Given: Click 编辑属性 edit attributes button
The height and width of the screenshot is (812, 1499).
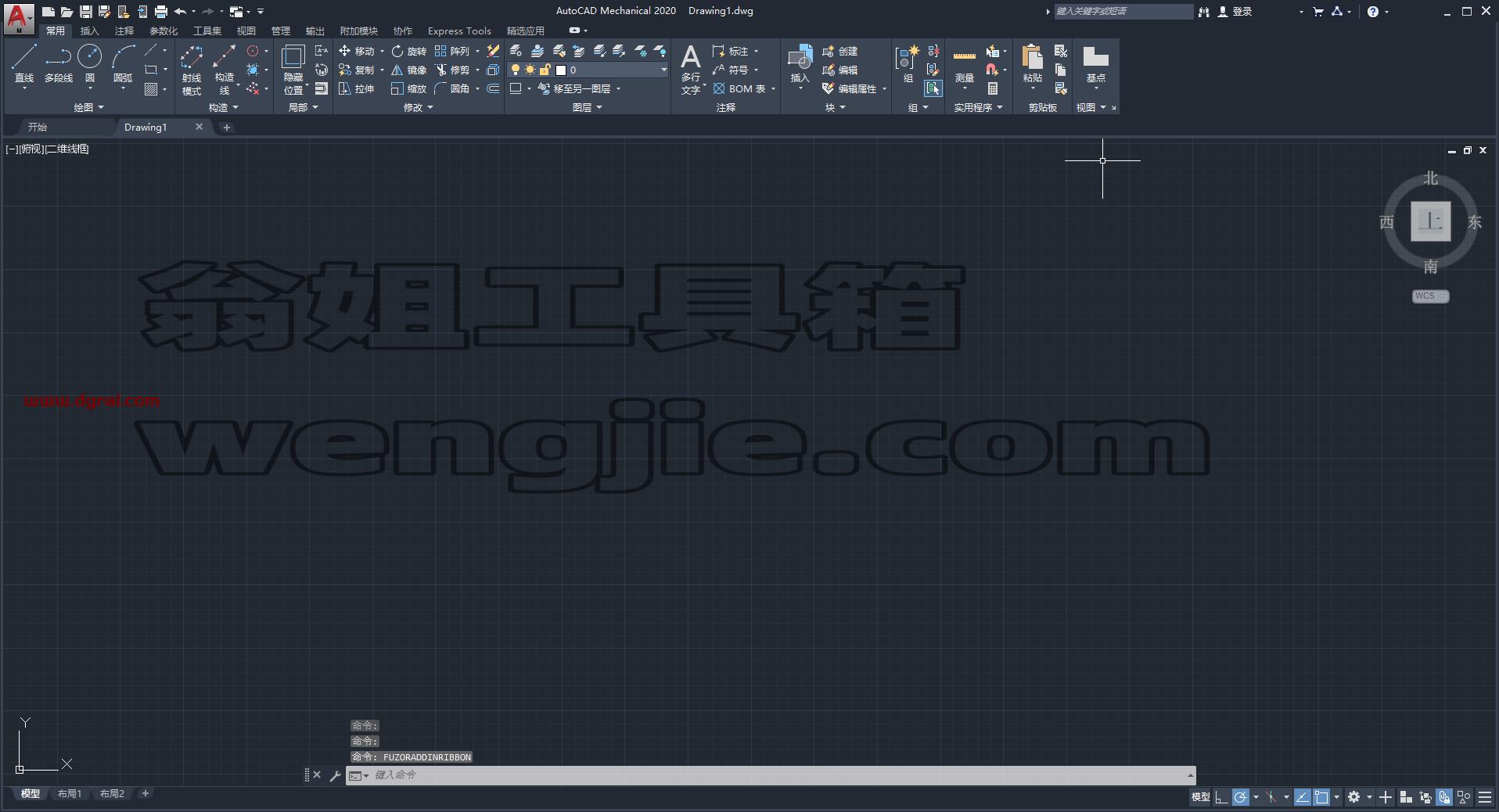Looking at the screenshot, I should [x=850, y=88].
